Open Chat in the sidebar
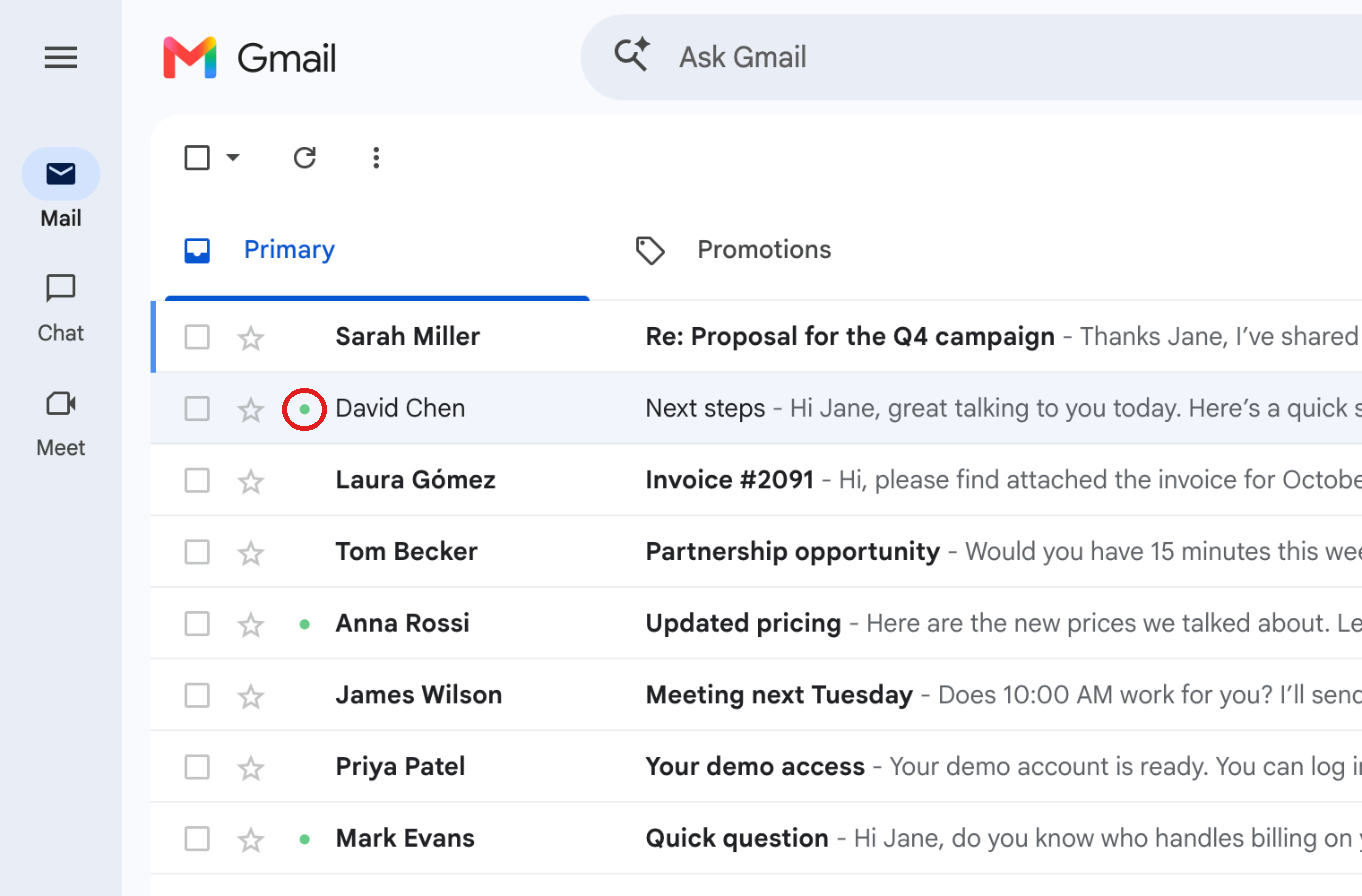1362x896 pixels. [61, 308]
